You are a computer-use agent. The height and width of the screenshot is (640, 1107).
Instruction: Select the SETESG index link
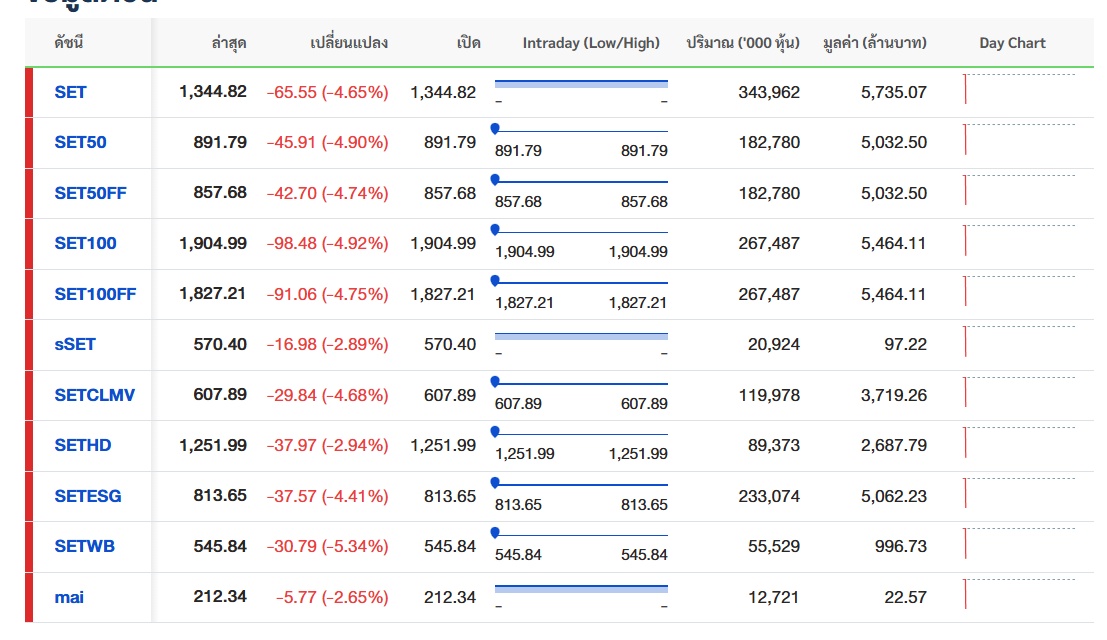(88, 496)
